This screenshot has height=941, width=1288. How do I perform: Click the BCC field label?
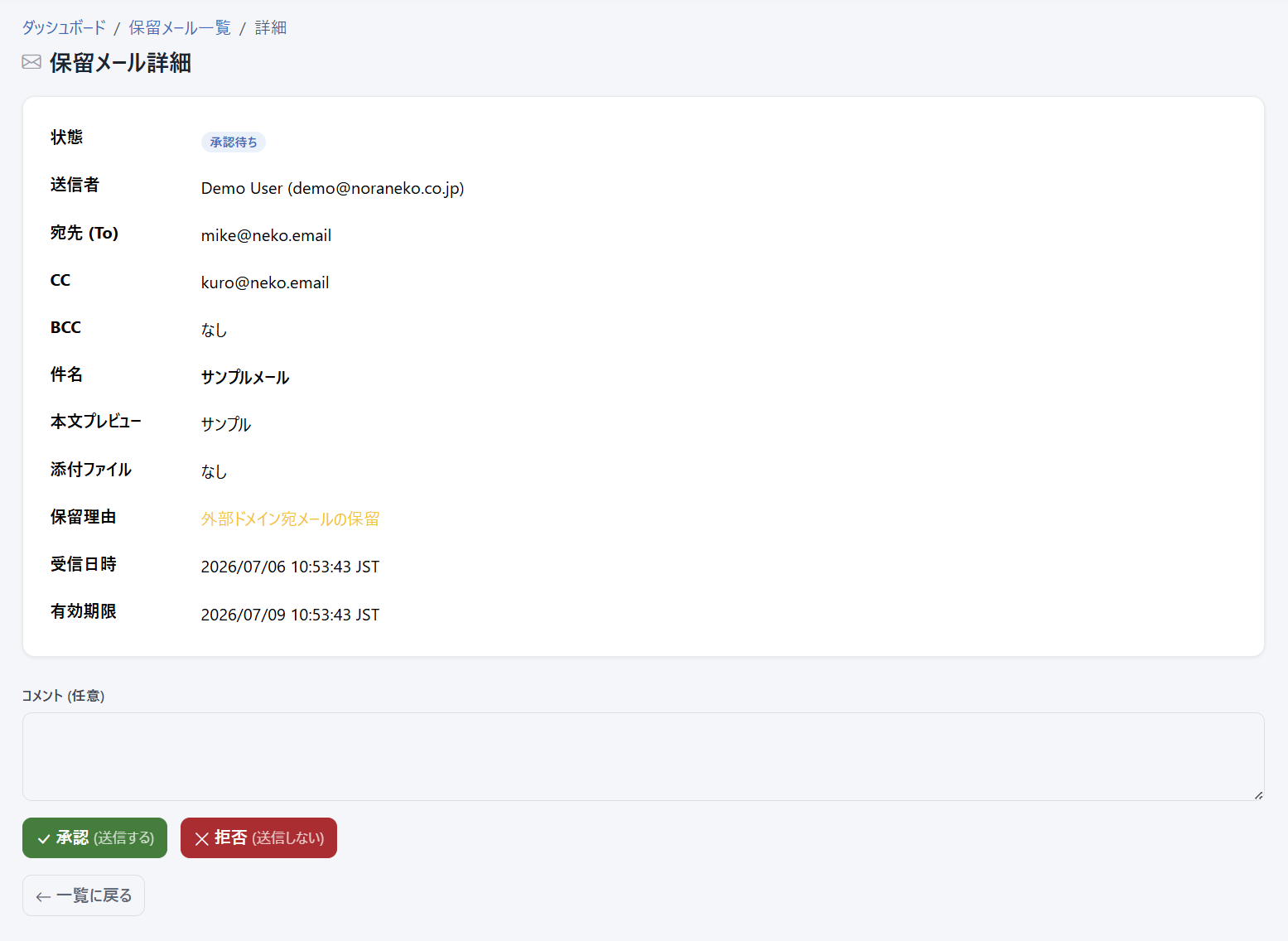[x=65, y=327]
